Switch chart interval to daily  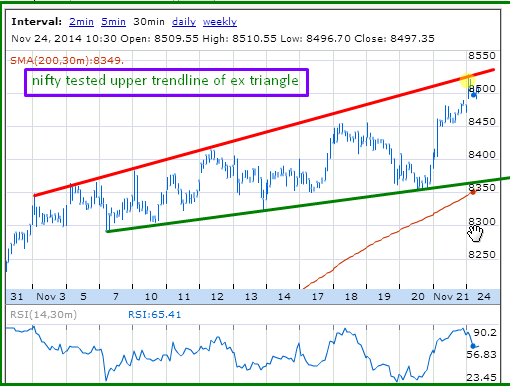pos(184,22)
